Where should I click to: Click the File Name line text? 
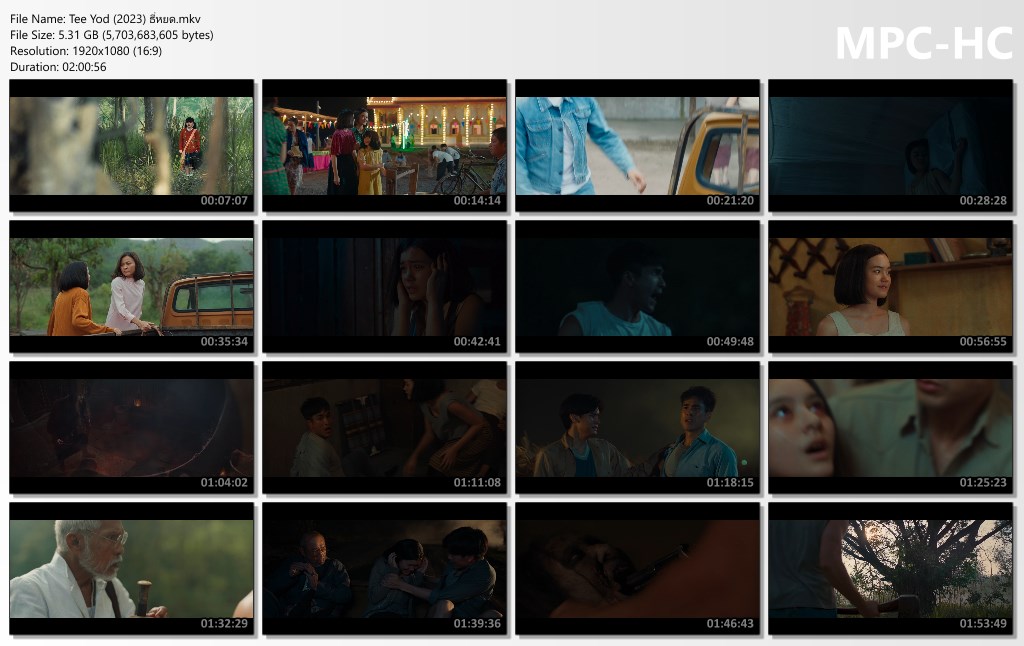[x=105, y=19]
